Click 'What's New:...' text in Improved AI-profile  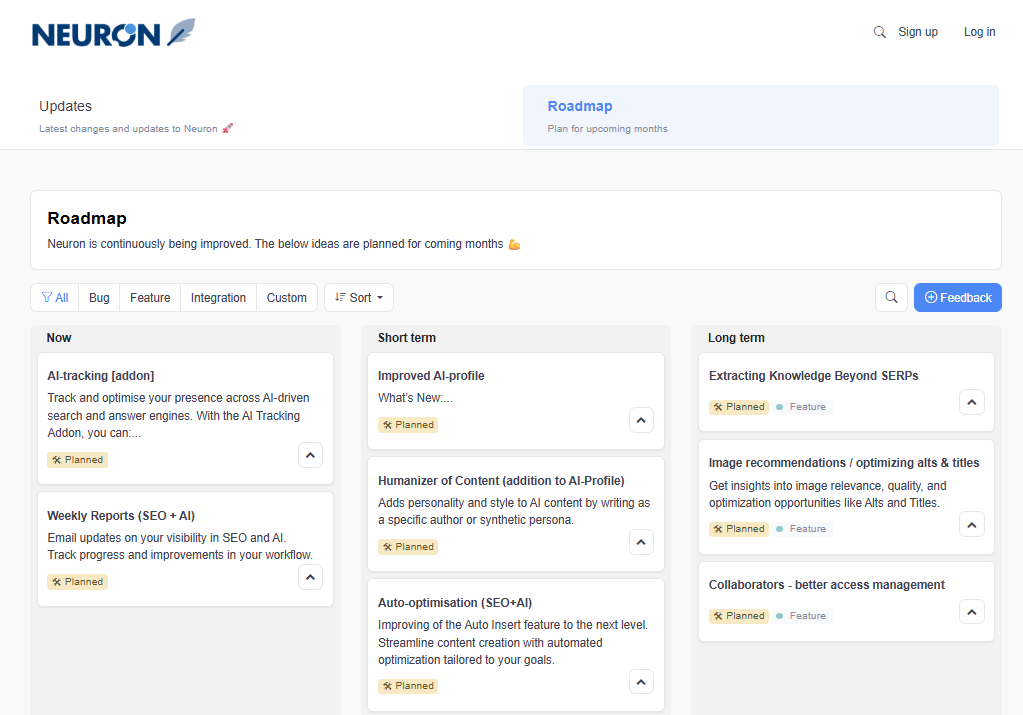415,398
